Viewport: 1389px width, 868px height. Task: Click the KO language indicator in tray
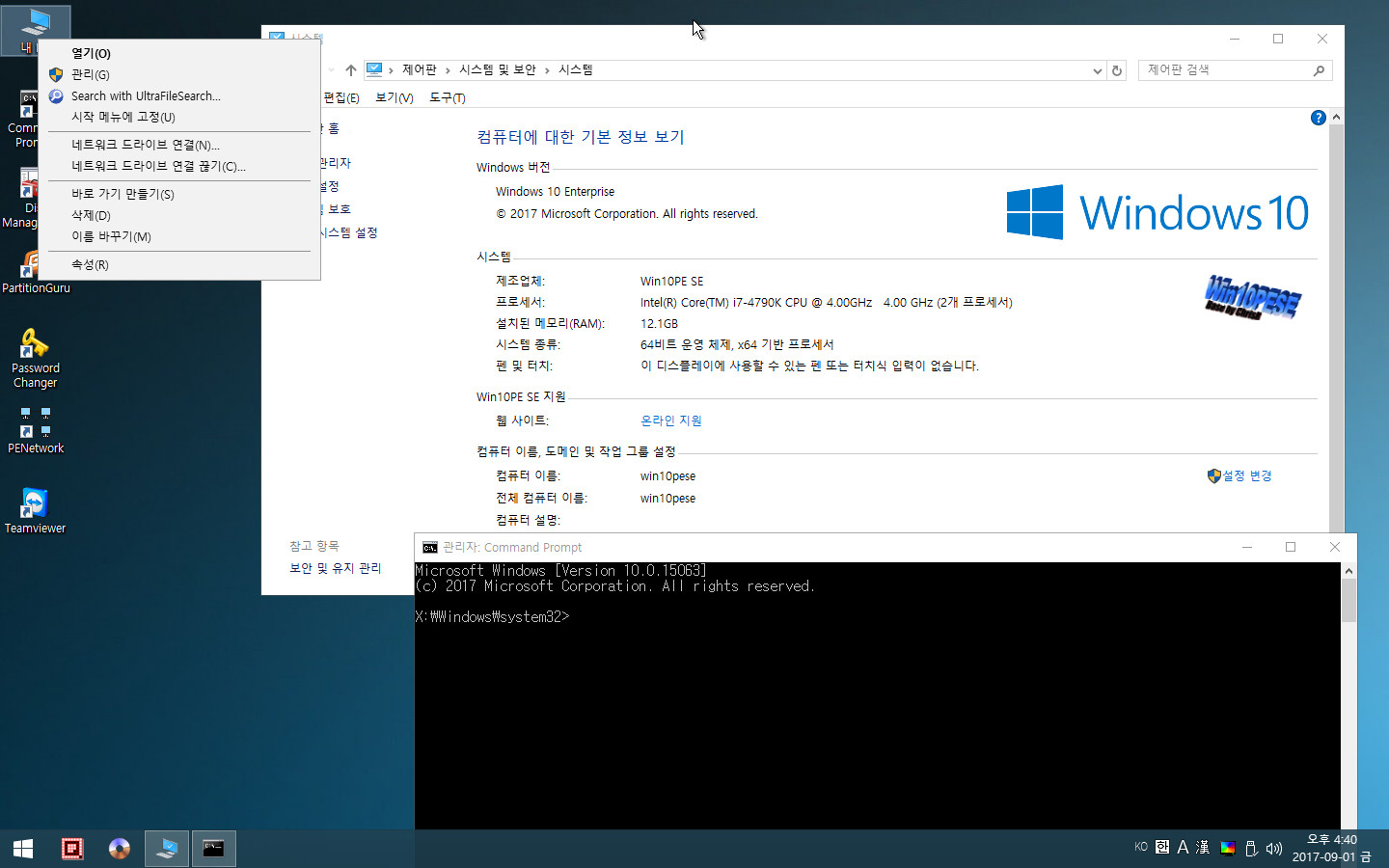tap(1141, 847)
